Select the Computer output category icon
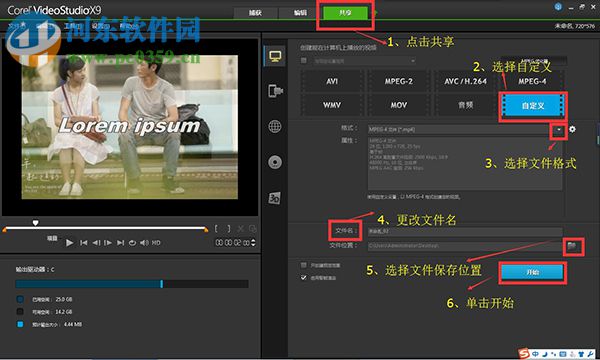Image resolution: width=600 pixels, height=360 pixels. (275, 57)
